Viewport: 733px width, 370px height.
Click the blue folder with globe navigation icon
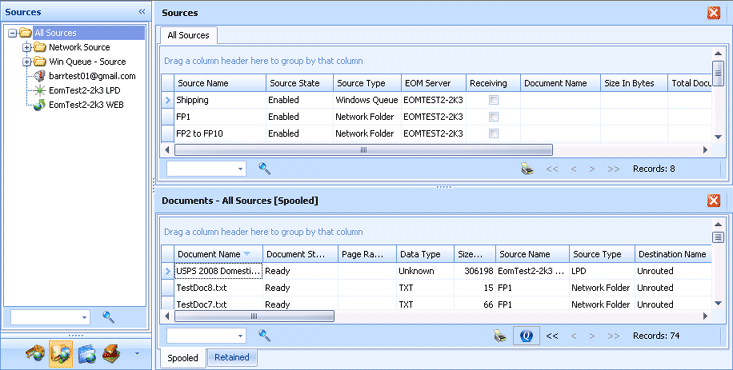coord(87,354)
